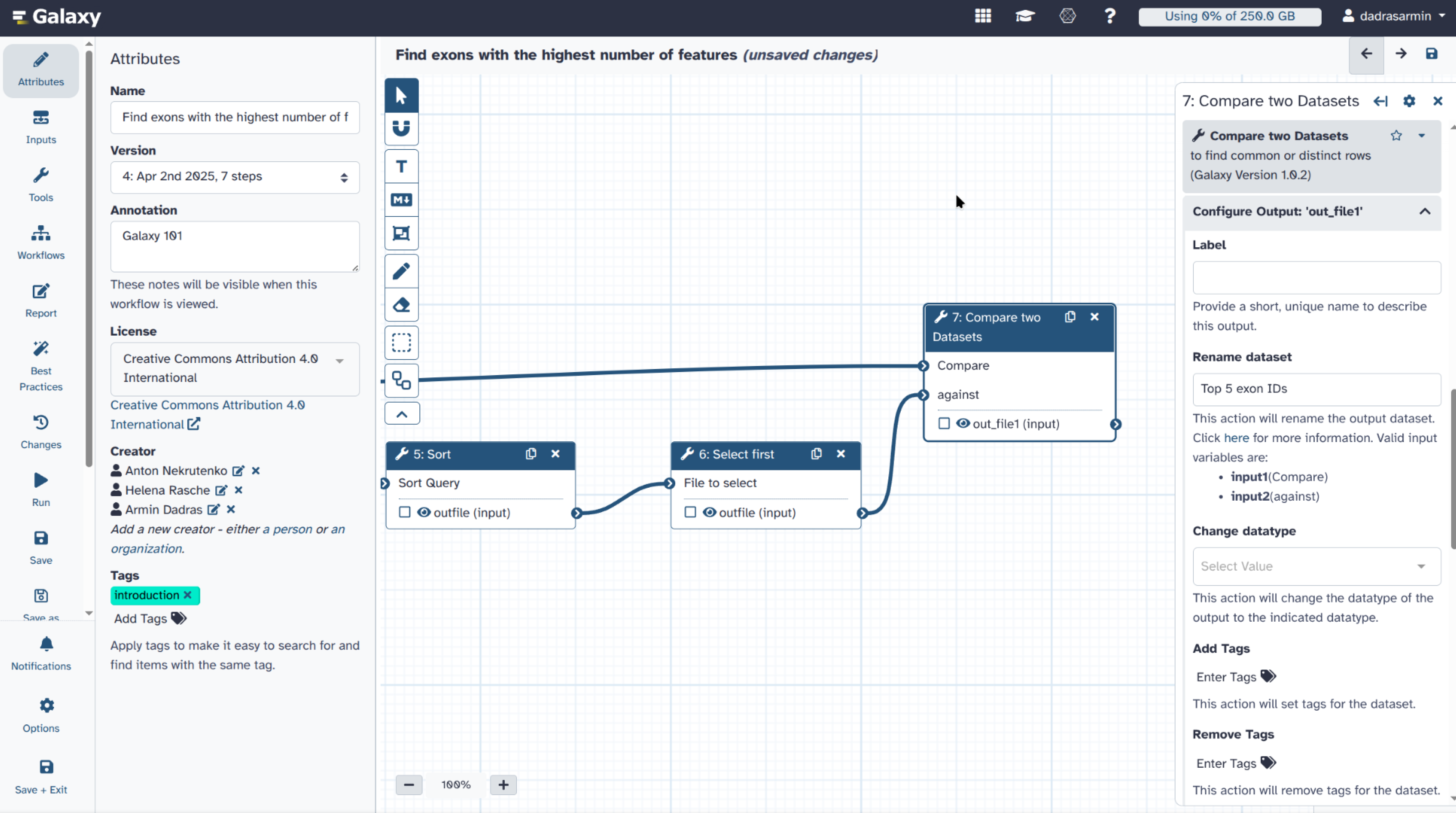Click the auto layout tool icon
Image resolution: width=1456 pixels, height=813 pixels.
[401, 380]
